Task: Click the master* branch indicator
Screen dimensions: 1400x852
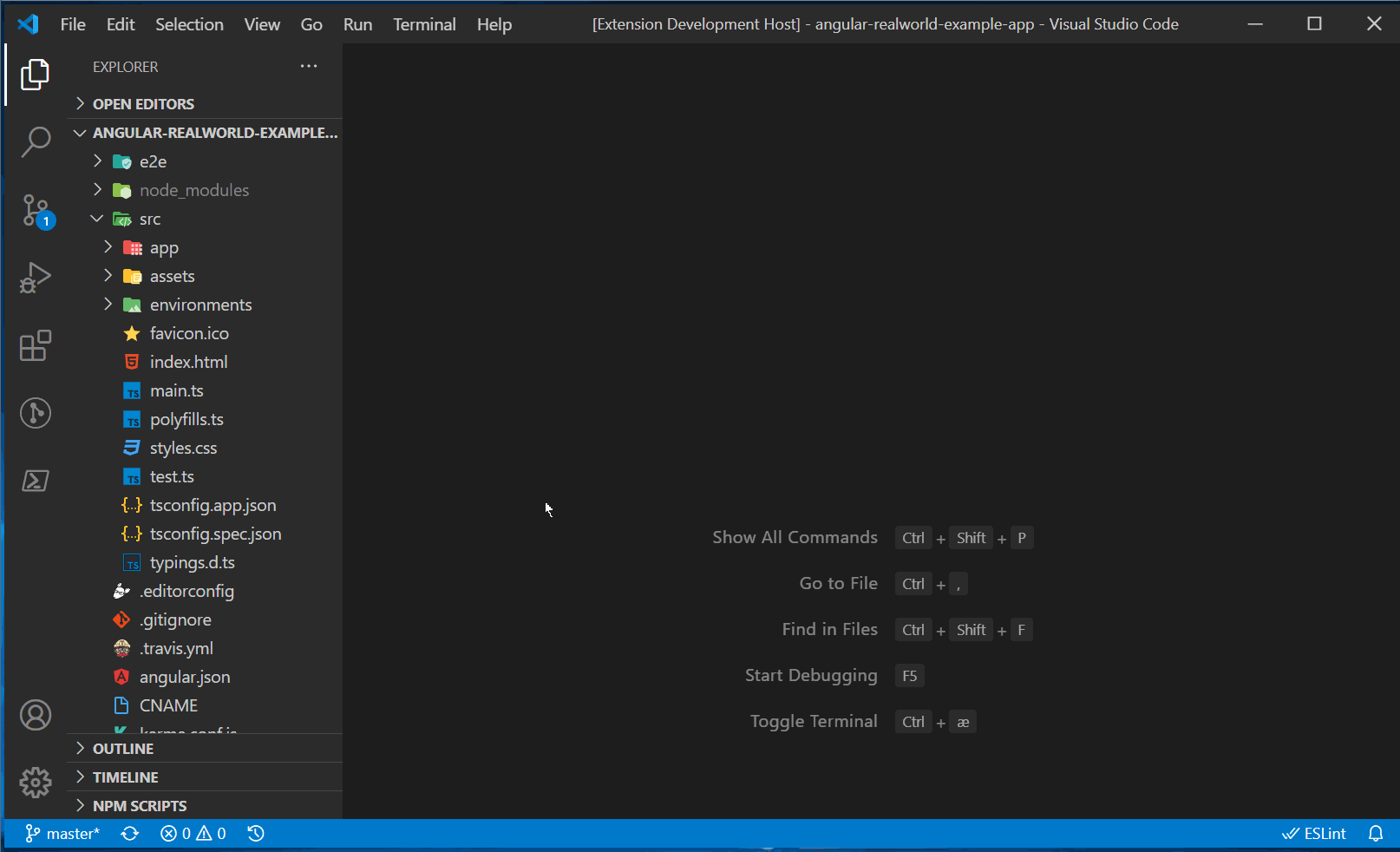Action: click(62, 834)
